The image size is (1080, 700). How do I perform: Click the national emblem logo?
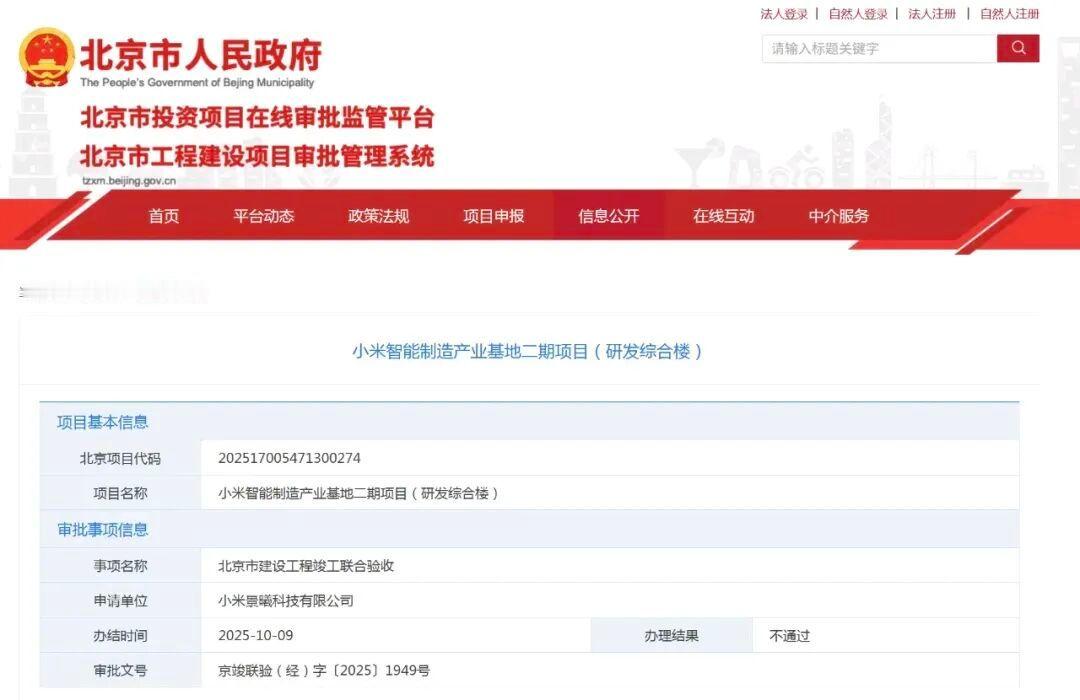pos(47,57)
